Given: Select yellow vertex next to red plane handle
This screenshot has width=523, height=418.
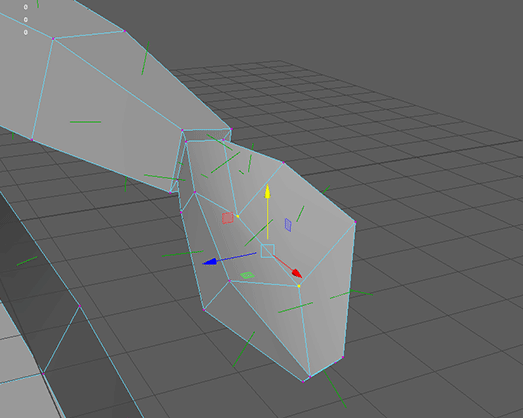Looking at the screenshot, I should (238, 217).
